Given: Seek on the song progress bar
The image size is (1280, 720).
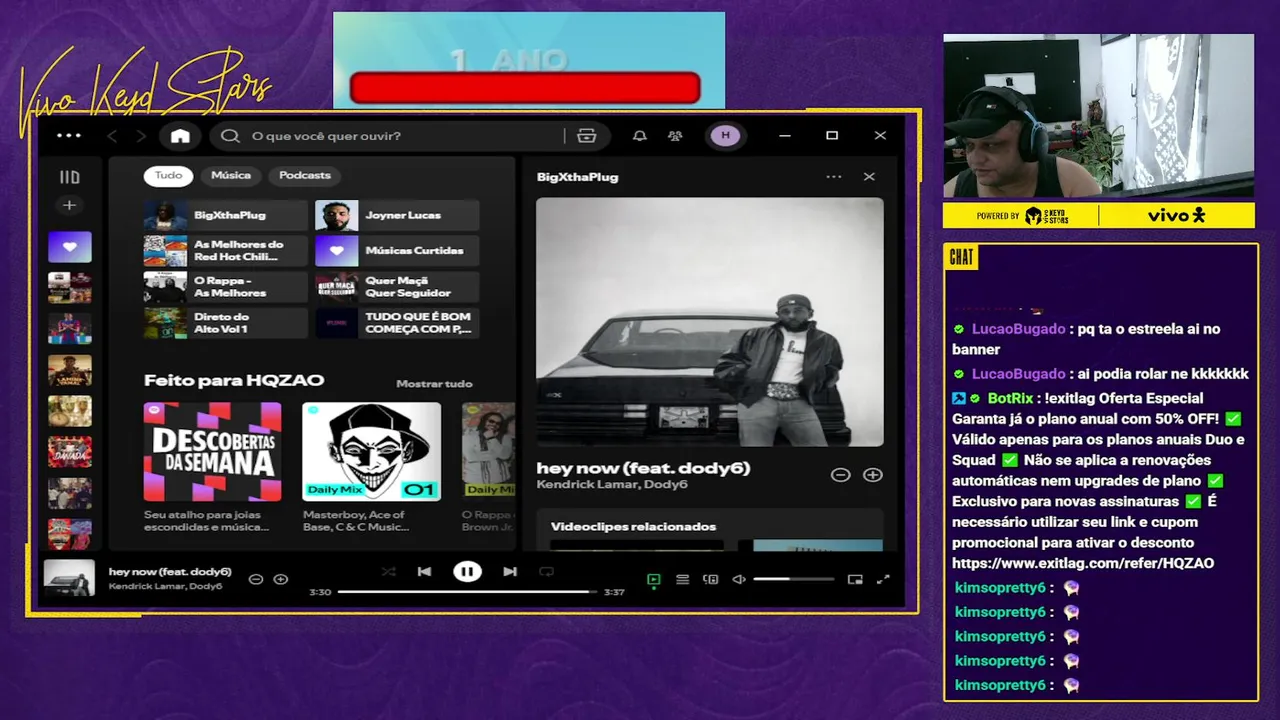Looking at the screenshot, I should pos(467,592).
